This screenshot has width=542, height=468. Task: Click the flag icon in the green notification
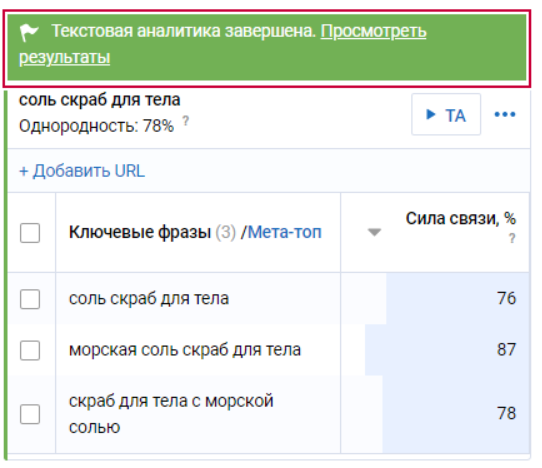29,32
